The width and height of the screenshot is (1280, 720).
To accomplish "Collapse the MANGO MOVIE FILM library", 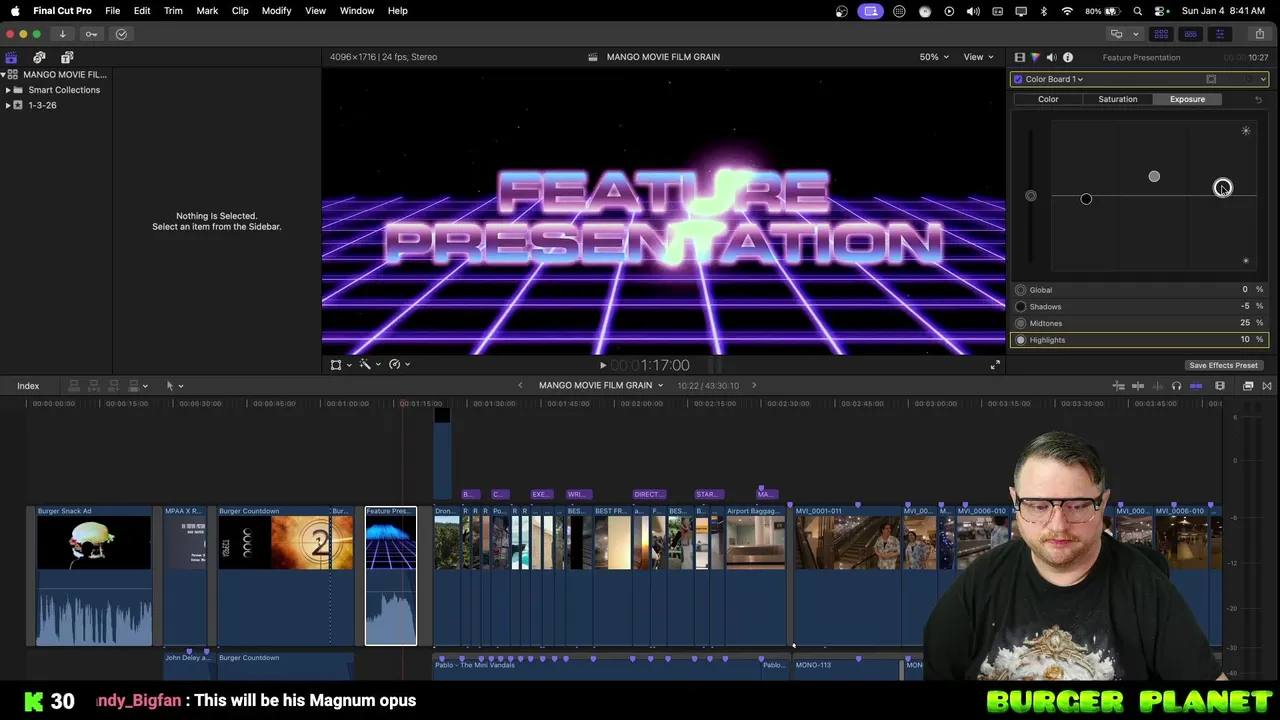I will click(3, 75).
